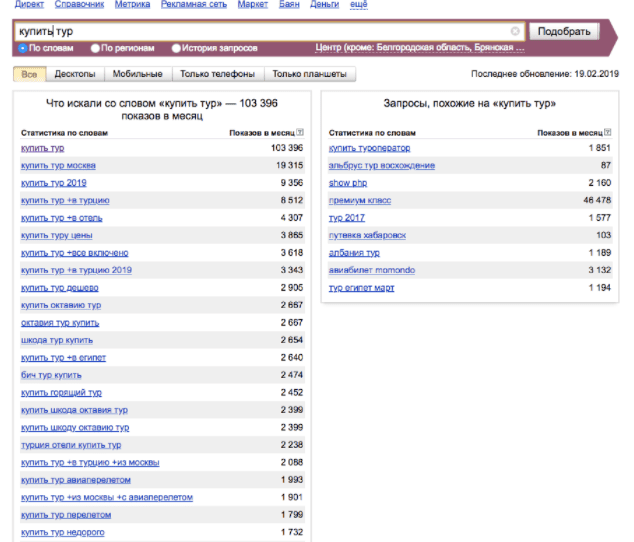This screenshot has height=542, width=634.
Task: Select the 'История запросов' radio button
Action: 177,48
